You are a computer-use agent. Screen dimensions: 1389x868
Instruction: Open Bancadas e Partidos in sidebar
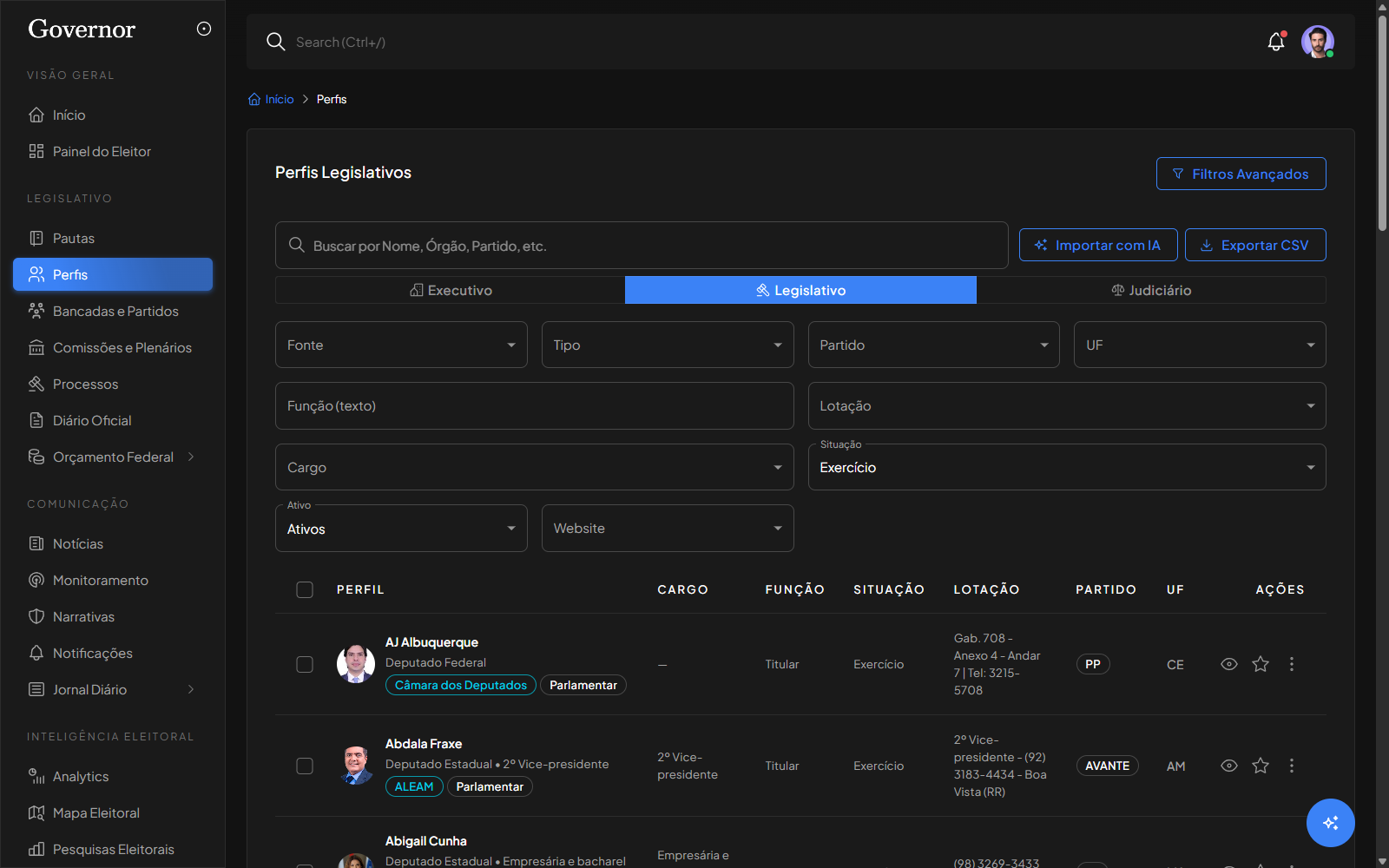point(113,311)
